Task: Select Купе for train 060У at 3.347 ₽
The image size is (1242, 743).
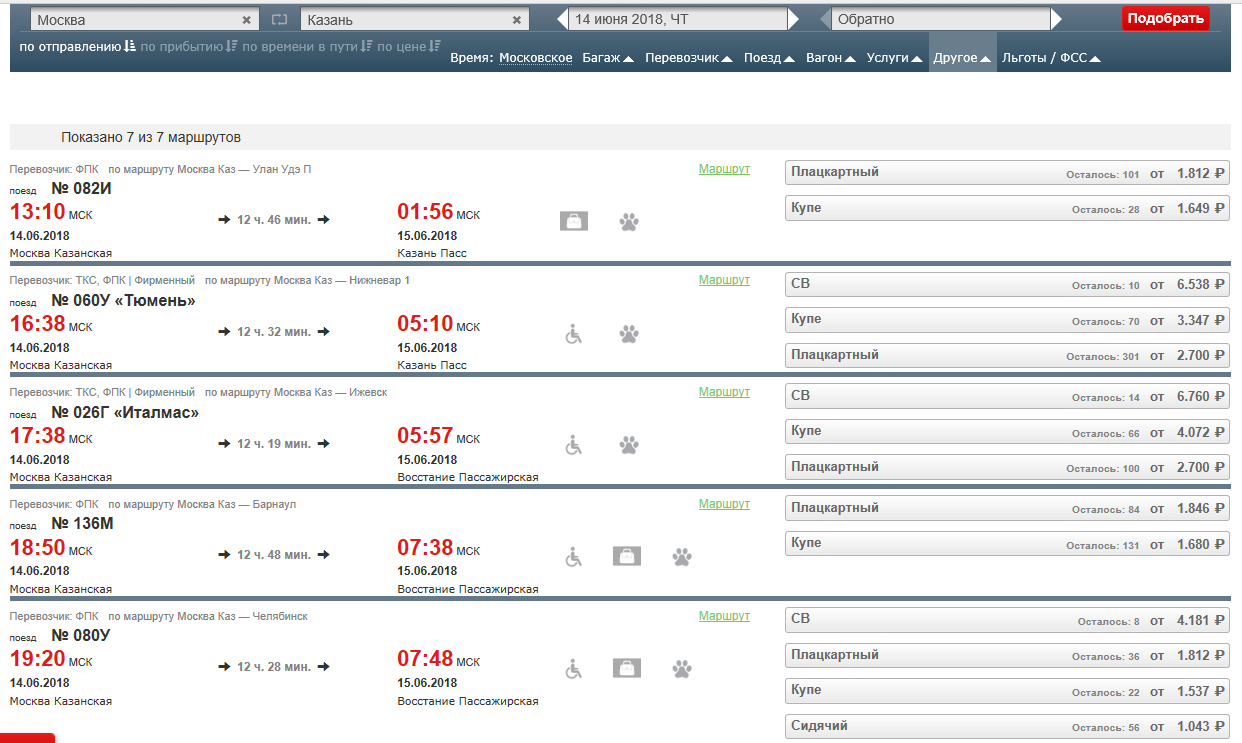Action: click(x=1007, y=320)
